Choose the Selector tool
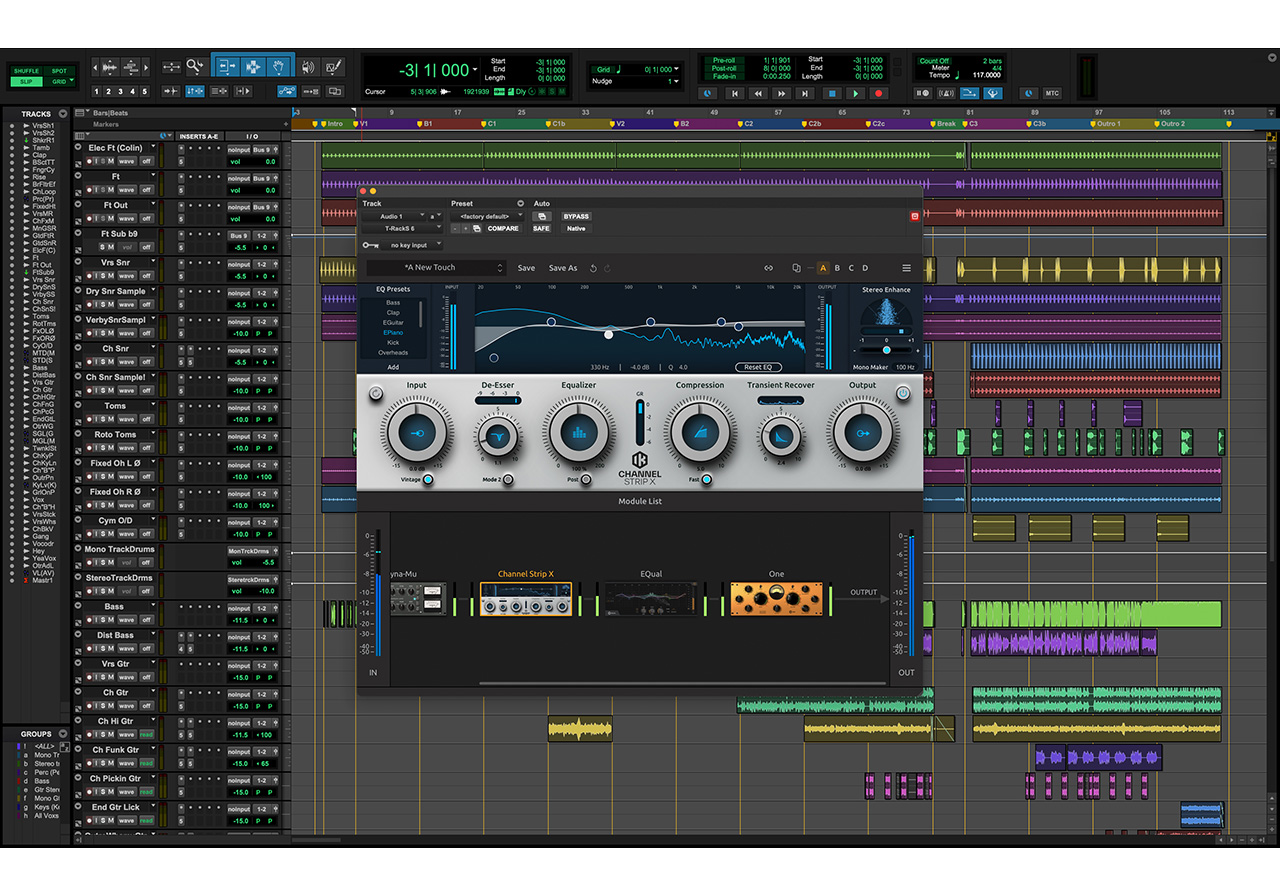1280x896 pixels. (253, 67)
